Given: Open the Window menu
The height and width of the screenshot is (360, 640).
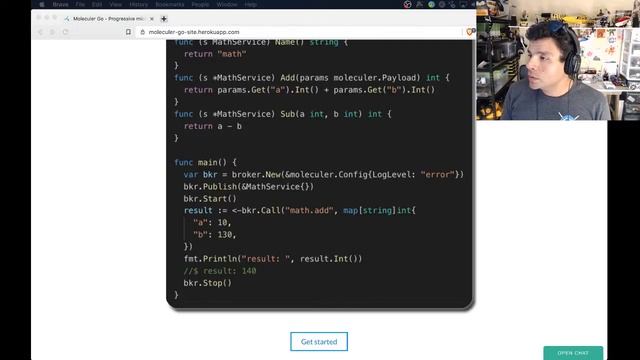Looking at the screenshot, I should [227, 4].
